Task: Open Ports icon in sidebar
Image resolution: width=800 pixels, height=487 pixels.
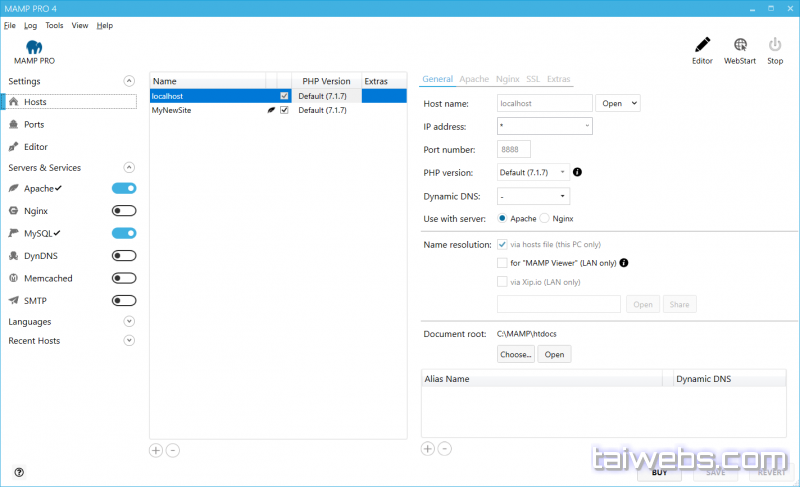Action: point(14,124)
